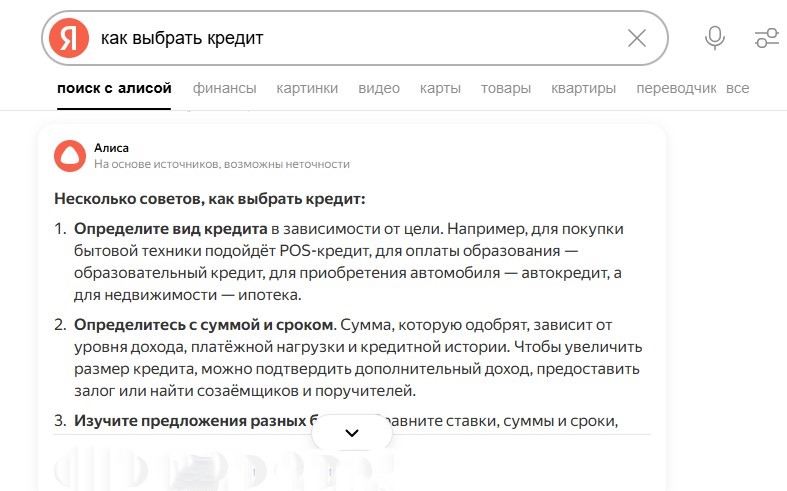Clear the search query with X icon
Screen dimensions: 787x491
click(637, 38)
